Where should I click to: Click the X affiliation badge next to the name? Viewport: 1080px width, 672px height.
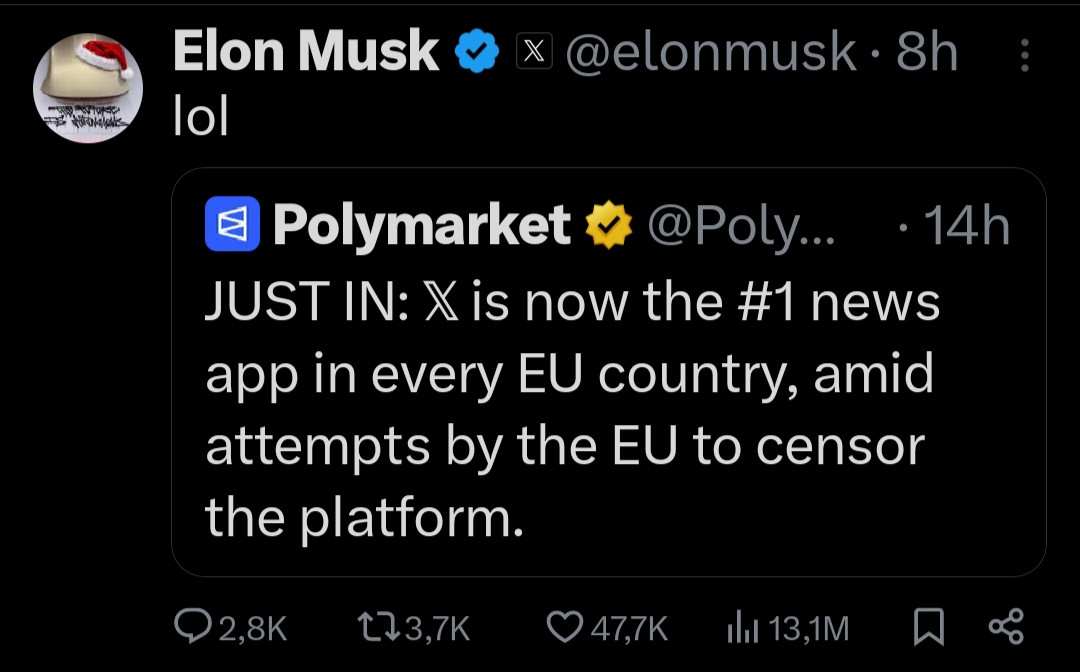(x=534, y=52)
